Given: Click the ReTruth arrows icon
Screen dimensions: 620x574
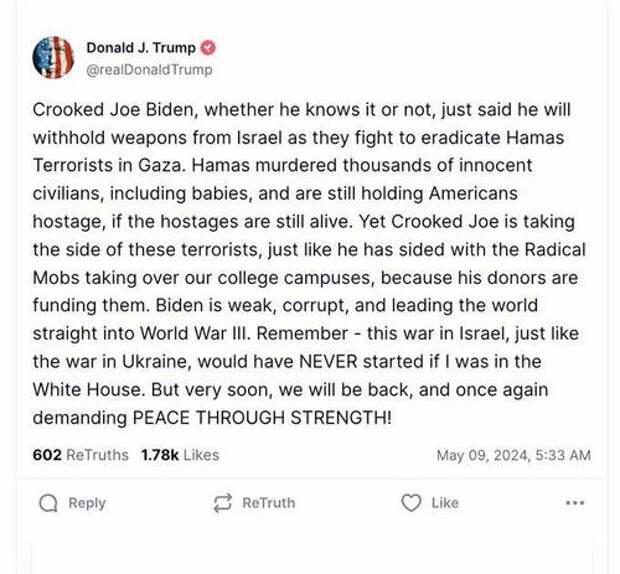Looking at the screenshot, I should tap(222, 503).
